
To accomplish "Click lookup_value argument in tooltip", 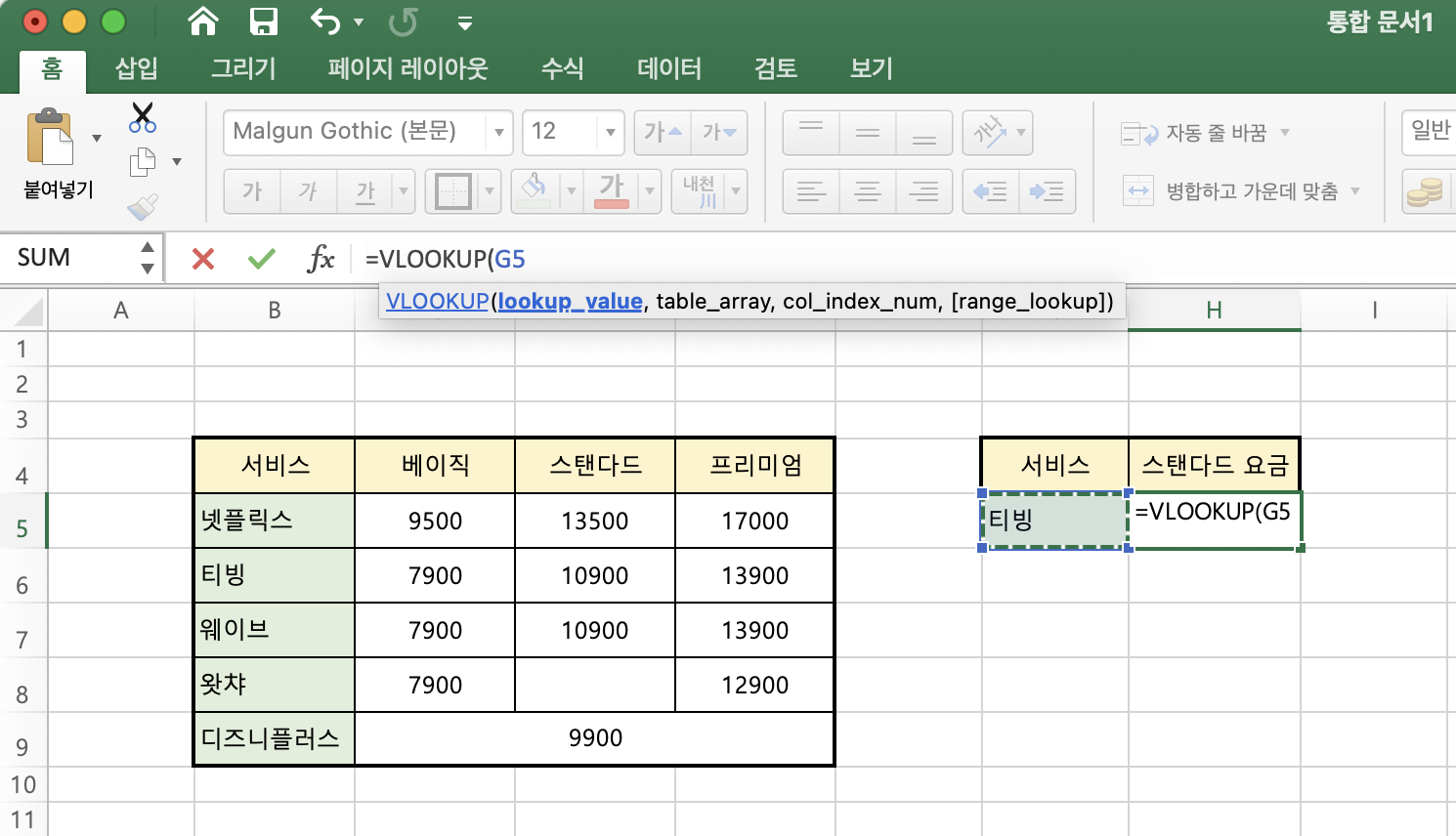I will [x=570, y=301].
